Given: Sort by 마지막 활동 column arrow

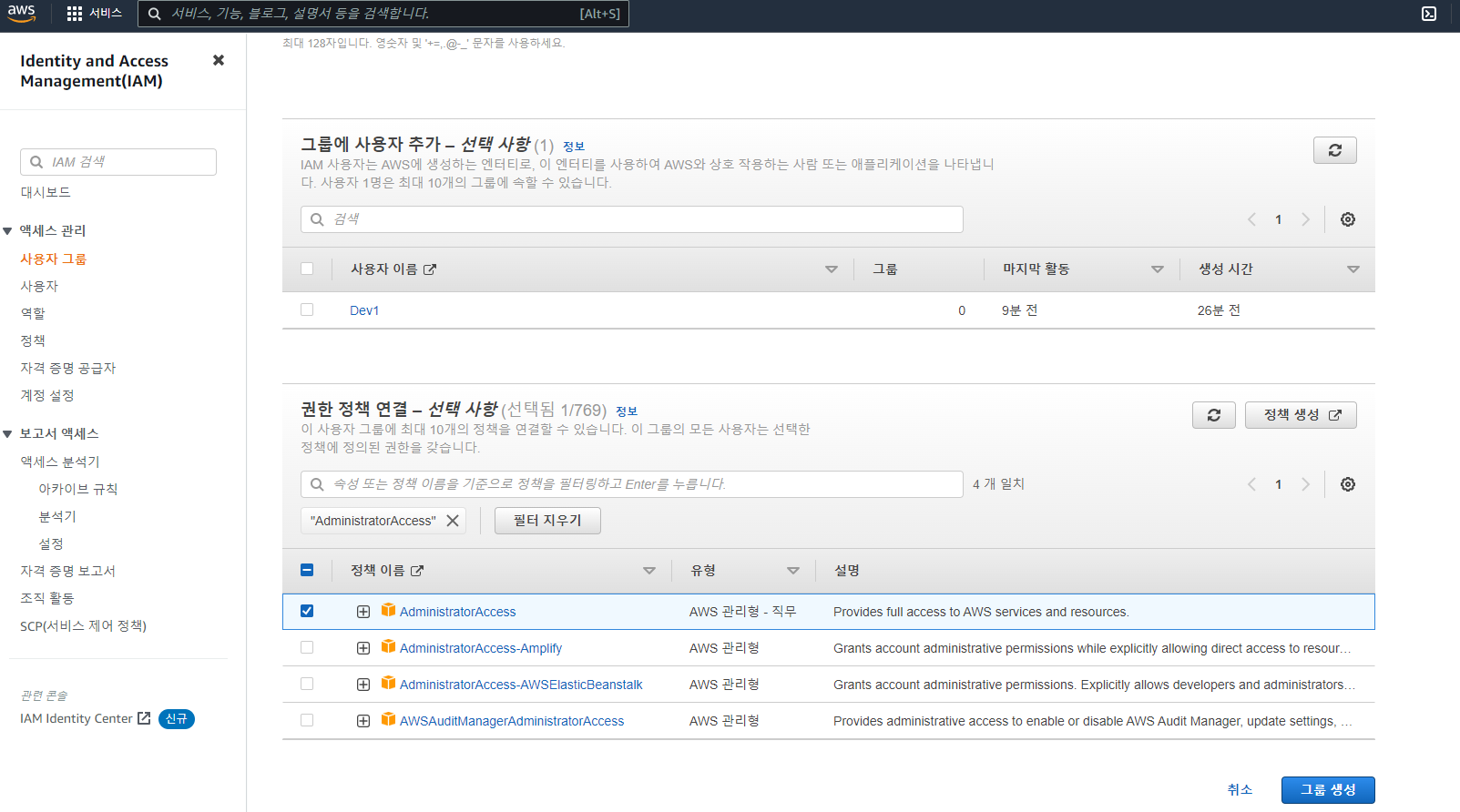Looking at the screenshot, I should point(1158,269).
